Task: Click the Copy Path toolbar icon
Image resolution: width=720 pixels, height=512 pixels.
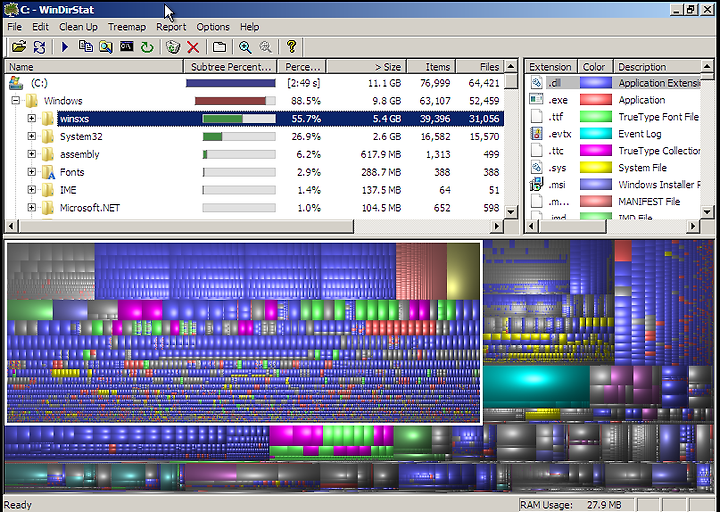Action: pos(86,46)
